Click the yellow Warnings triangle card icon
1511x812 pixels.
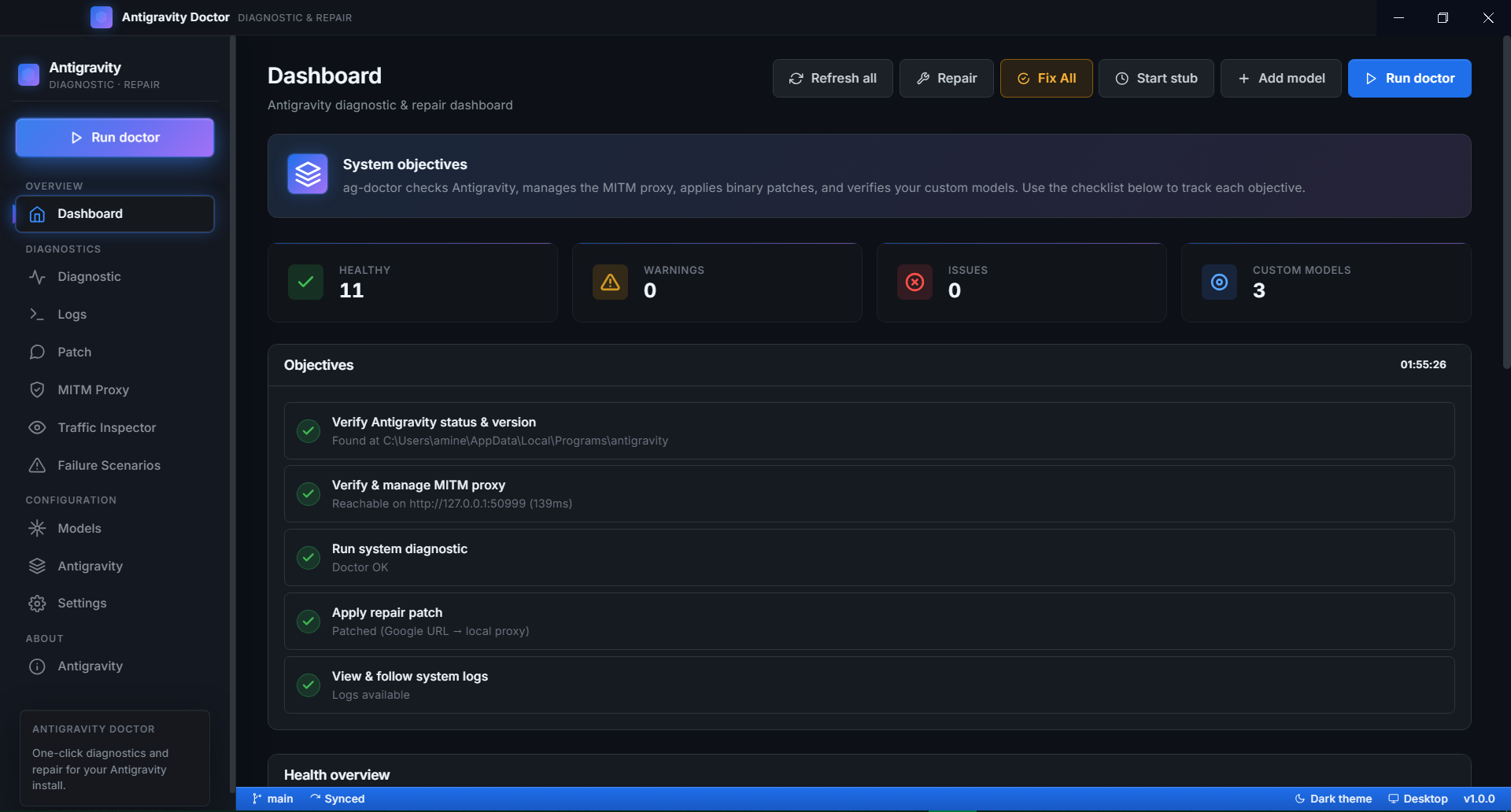click(x=611, y=282)
